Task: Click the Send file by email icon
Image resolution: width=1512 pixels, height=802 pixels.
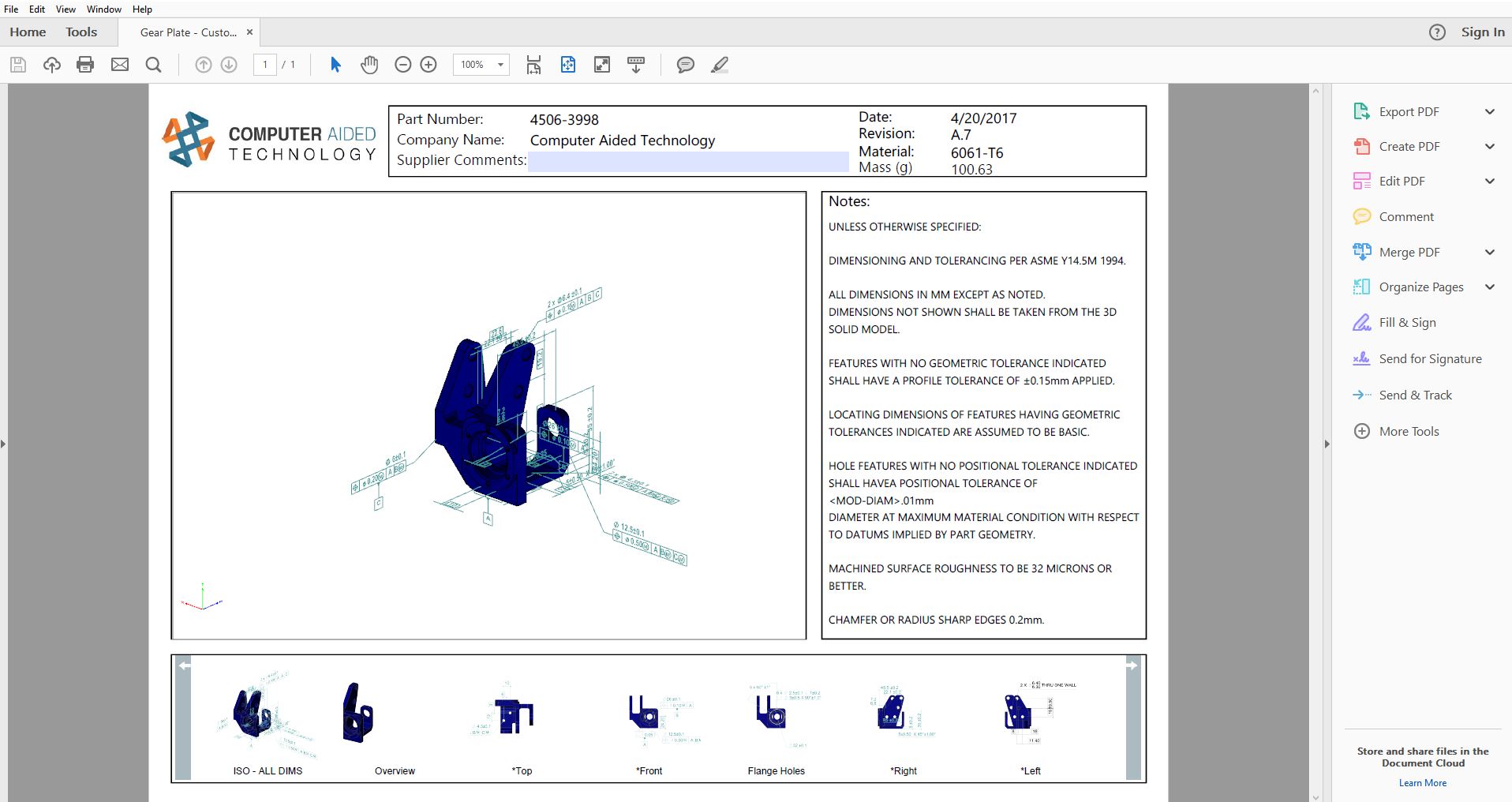Action: 120,65
